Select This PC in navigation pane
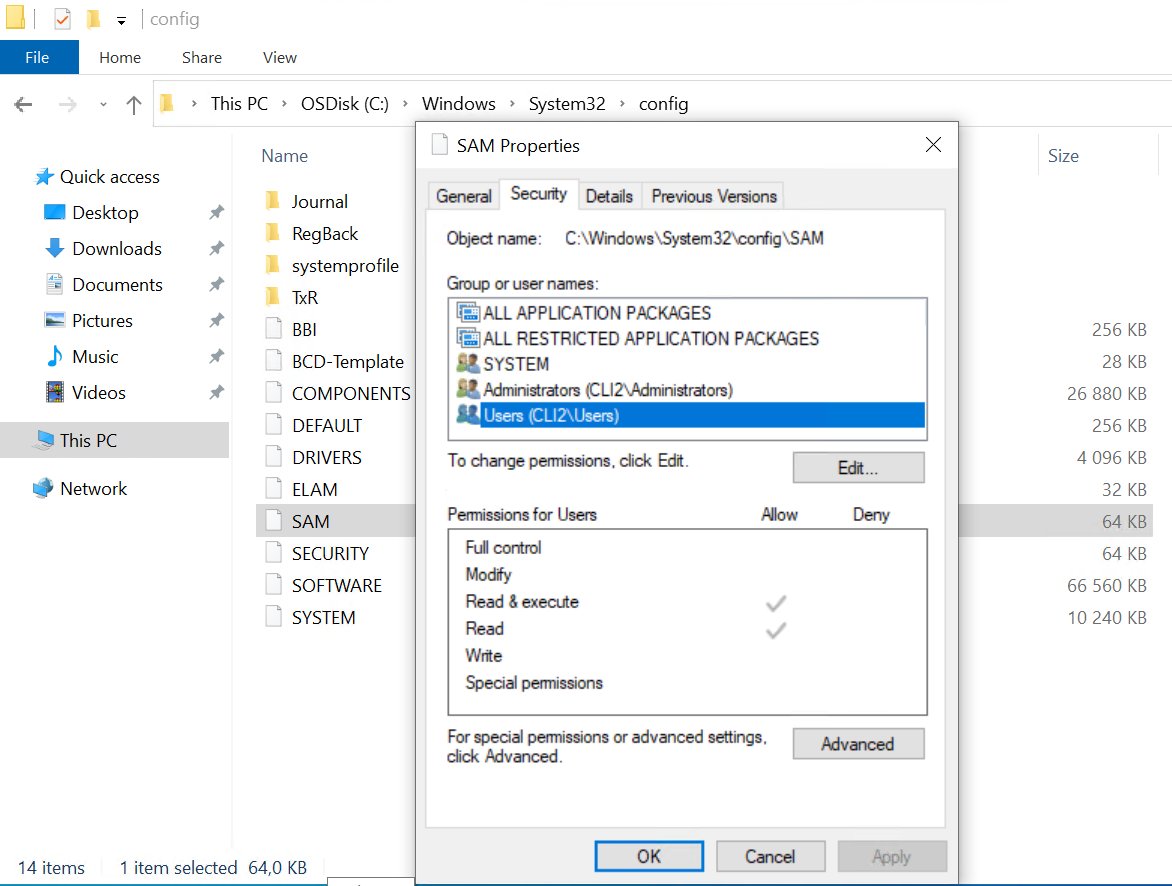This screenshot has height=886, width=1172. (x=114, y=440)
